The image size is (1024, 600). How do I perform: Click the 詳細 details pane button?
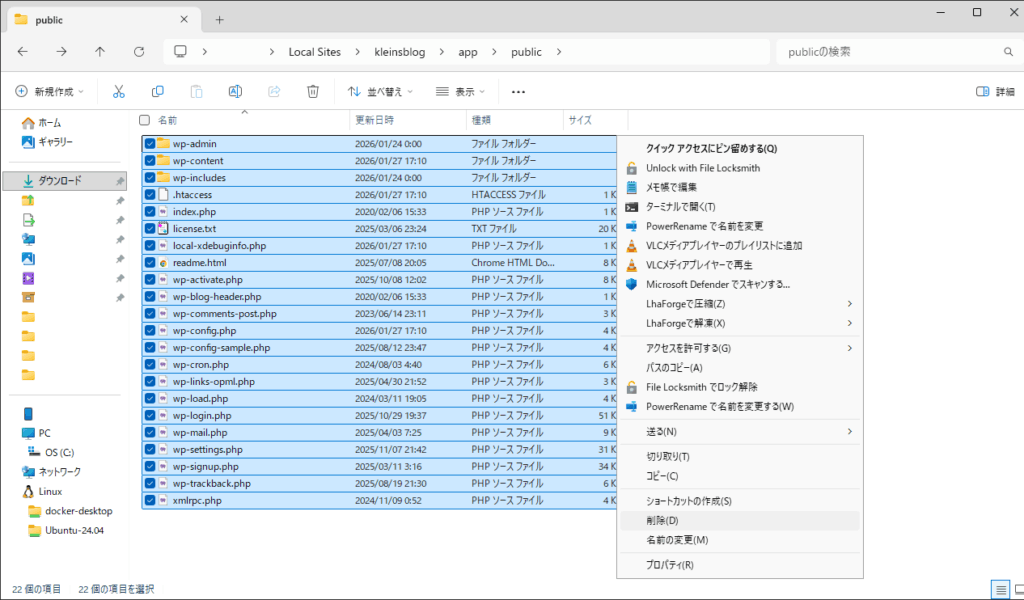pos(995,91)
